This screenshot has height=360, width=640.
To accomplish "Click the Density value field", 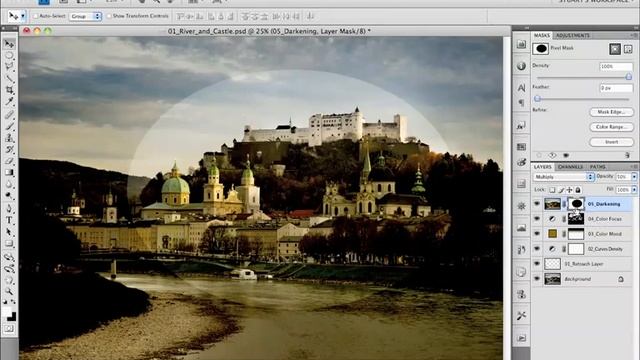I will 616,67.
